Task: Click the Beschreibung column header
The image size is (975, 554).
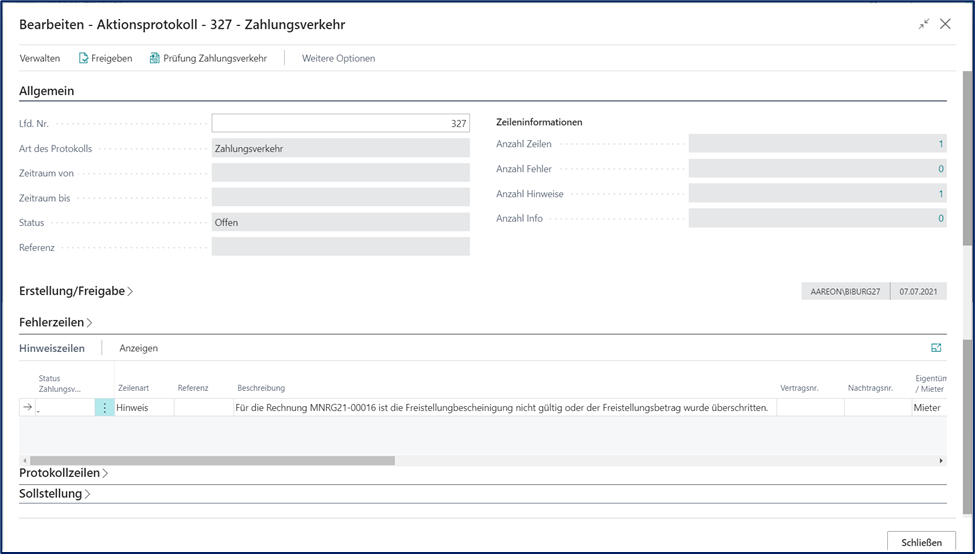Action: click(x=261, y=388)
